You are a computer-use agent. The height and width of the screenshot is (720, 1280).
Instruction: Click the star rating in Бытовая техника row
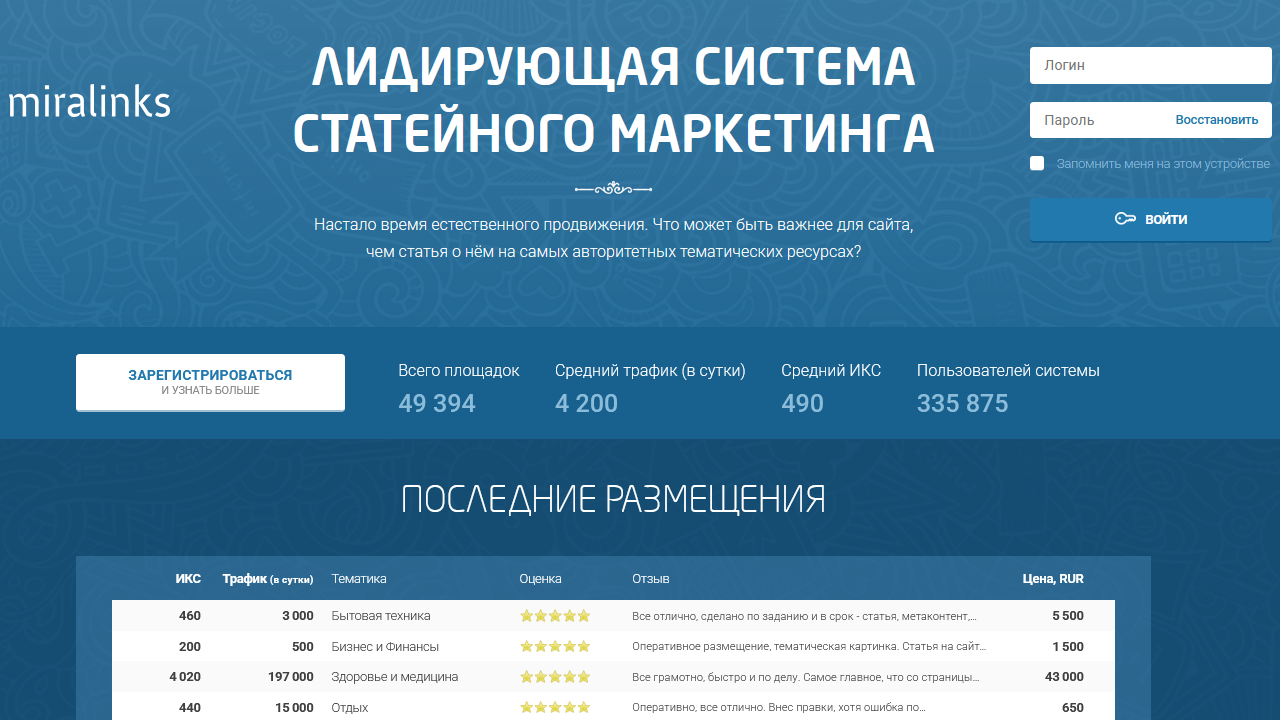point(555,616)
